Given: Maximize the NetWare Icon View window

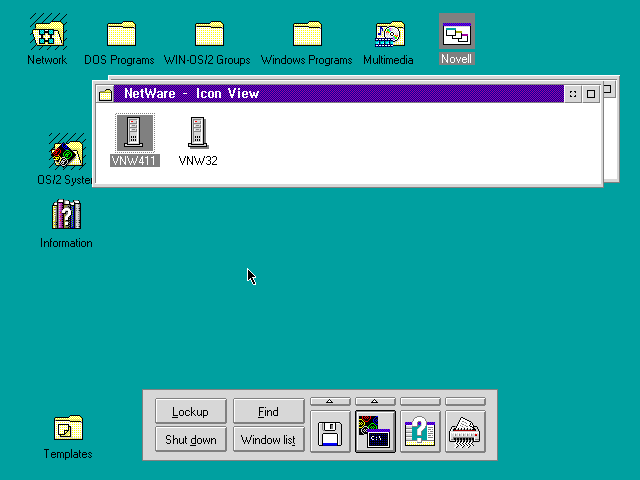Looking at the screenshot, I should click(591, 94).
